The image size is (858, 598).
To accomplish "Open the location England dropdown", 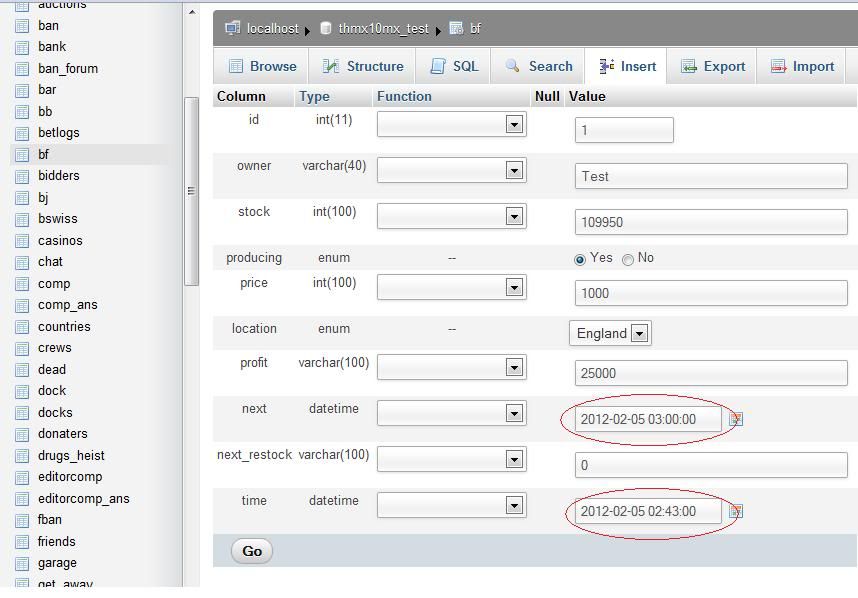I will [x=610, y=333].
